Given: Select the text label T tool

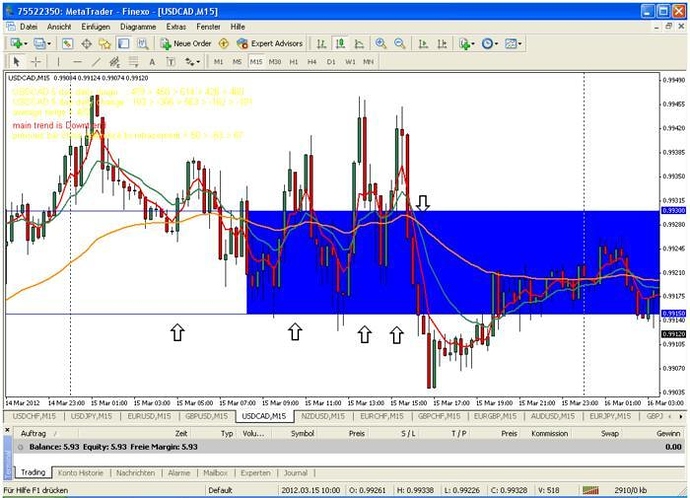Looking at the screenshot, I should 171,62.
